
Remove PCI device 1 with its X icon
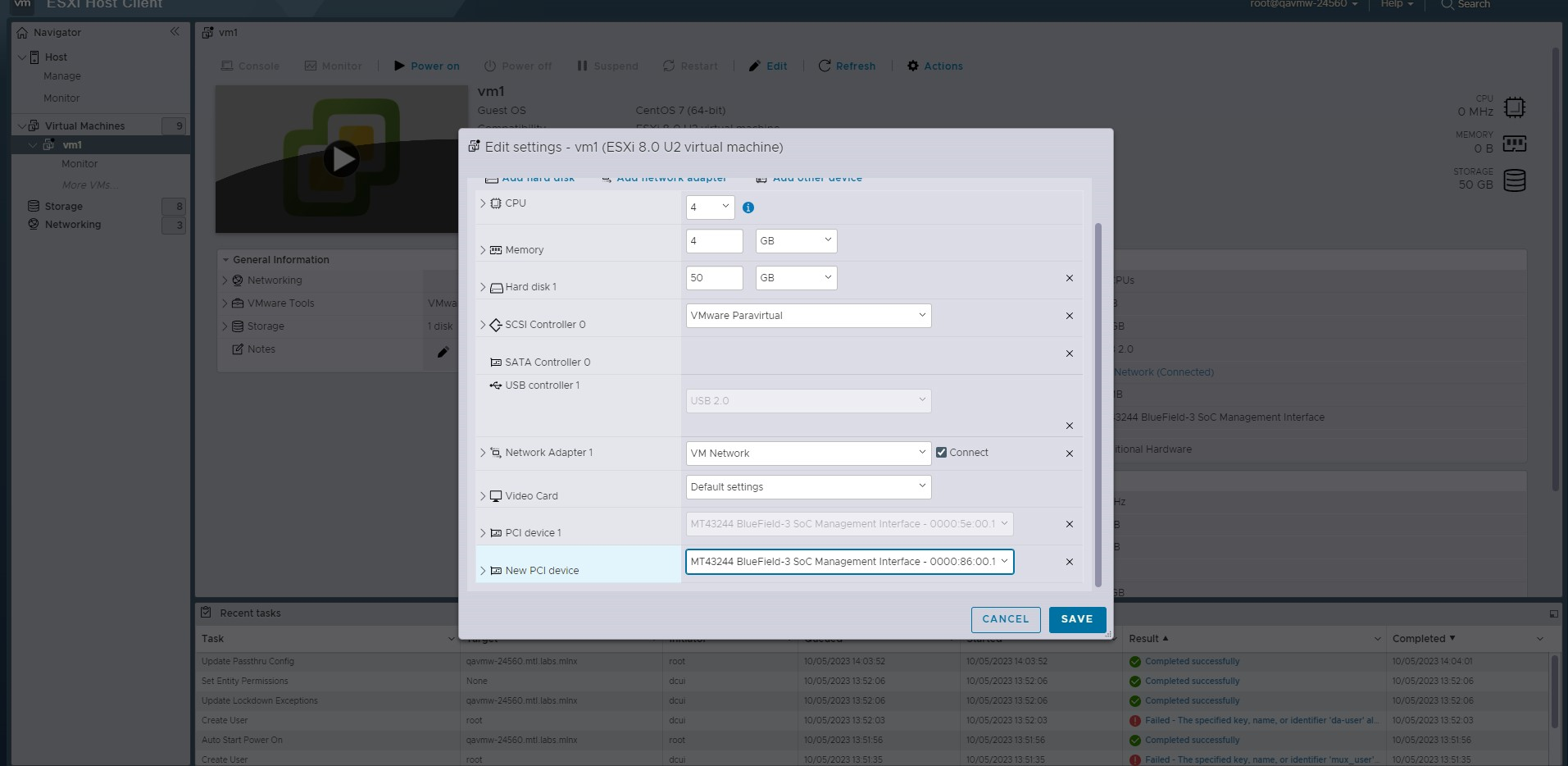coord(1069,524)
